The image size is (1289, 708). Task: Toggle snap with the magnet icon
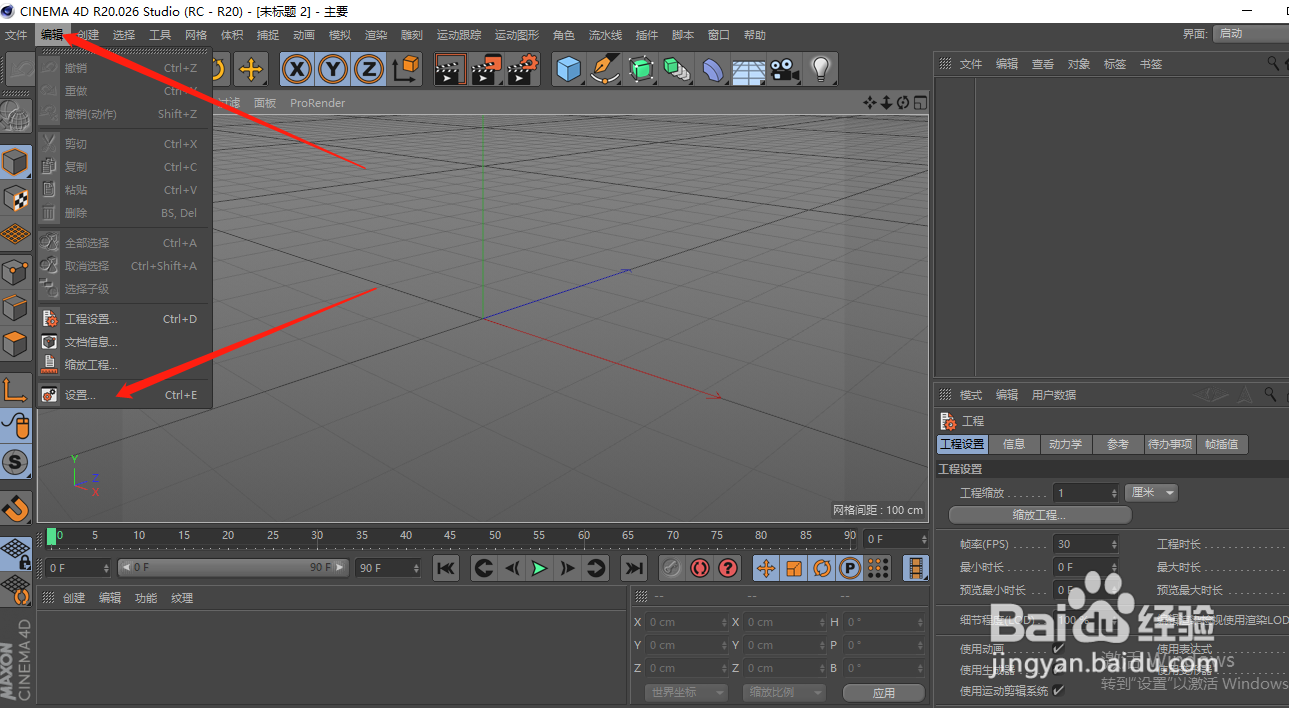tap(16, 508)
